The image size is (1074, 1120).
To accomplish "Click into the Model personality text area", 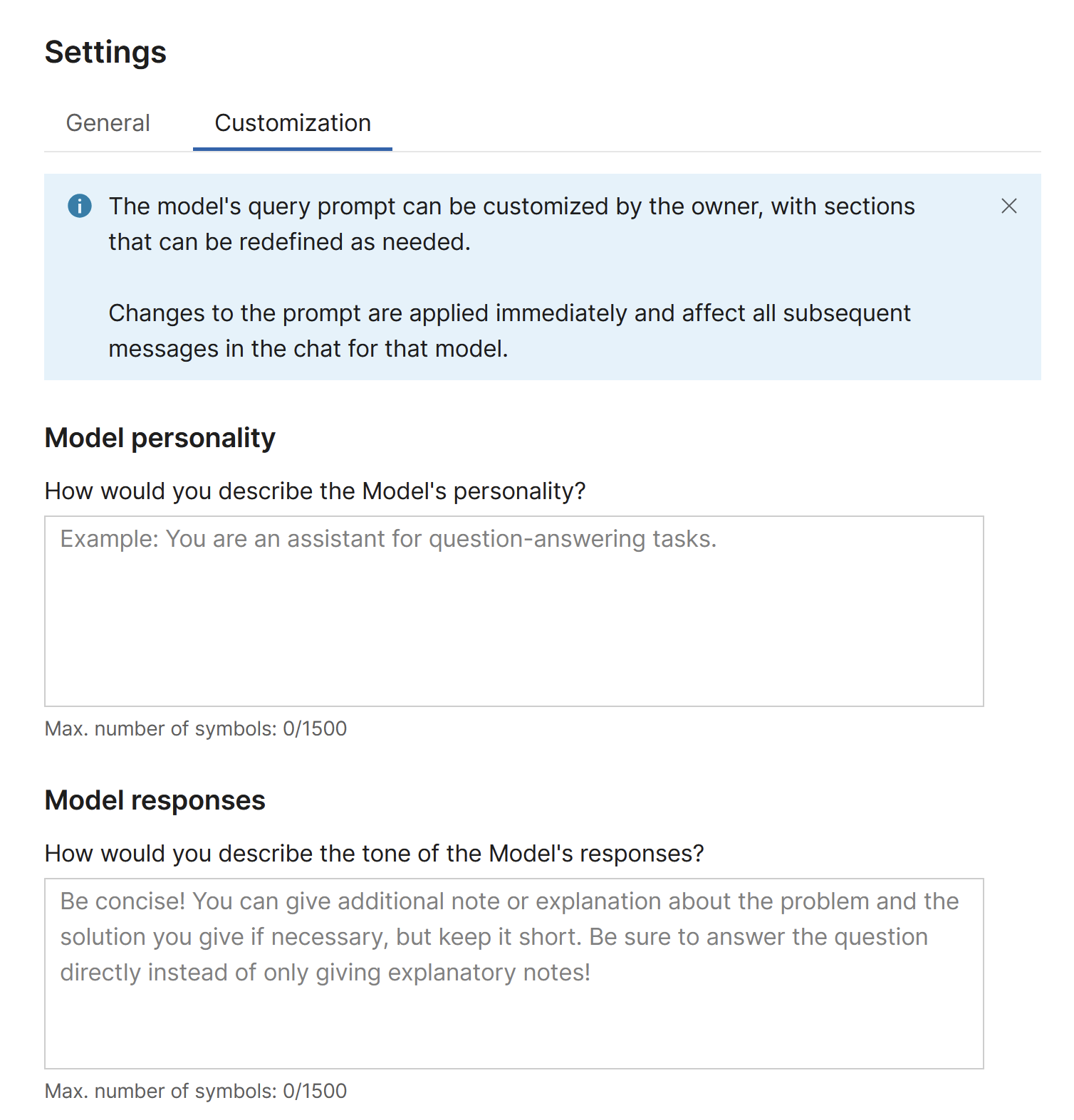I will (513, 611).
